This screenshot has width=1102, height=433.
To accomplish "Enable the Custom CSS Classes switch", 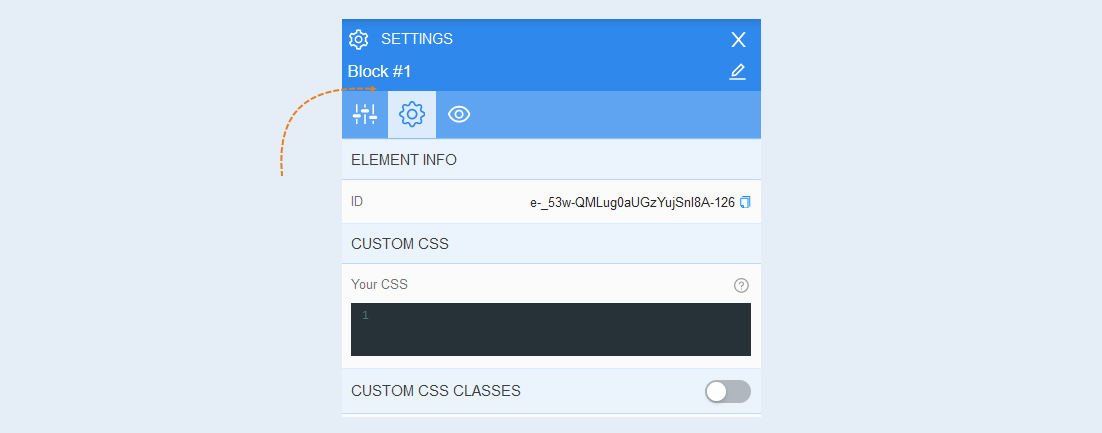I will [x=728, y=392].
